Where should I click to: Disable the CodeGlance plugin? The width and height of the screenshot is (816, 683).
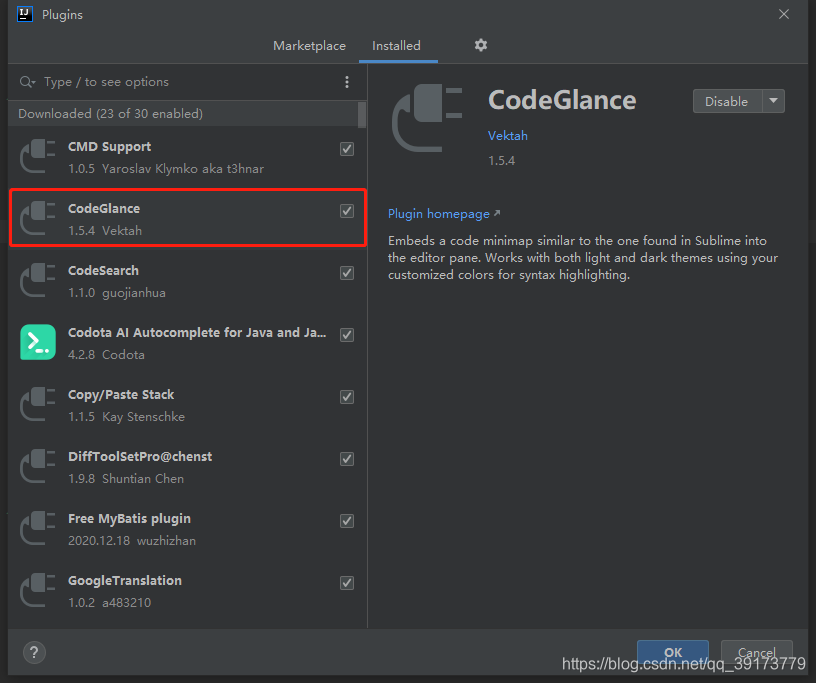click(x=727, y=101)
